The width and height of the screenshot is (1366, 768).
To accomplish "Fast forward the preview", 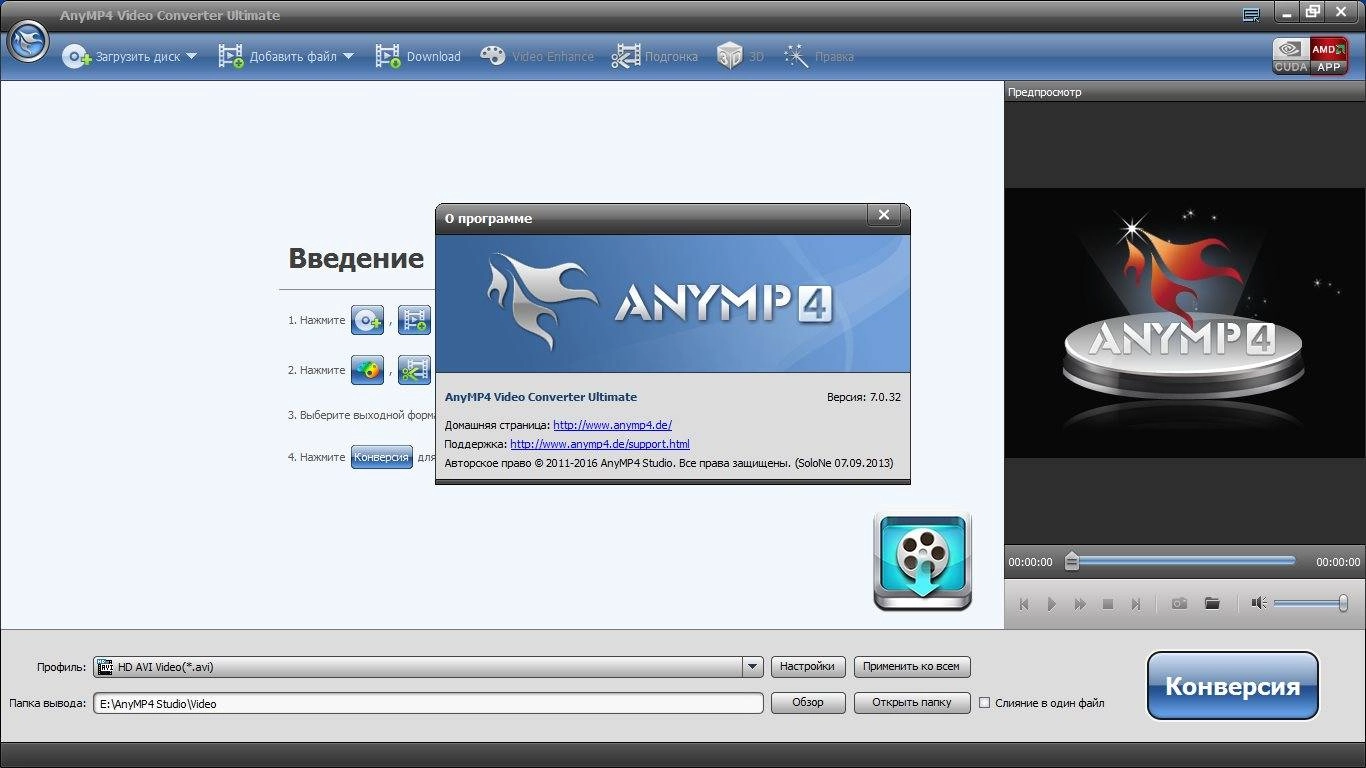I will (x=1080, y=604).
